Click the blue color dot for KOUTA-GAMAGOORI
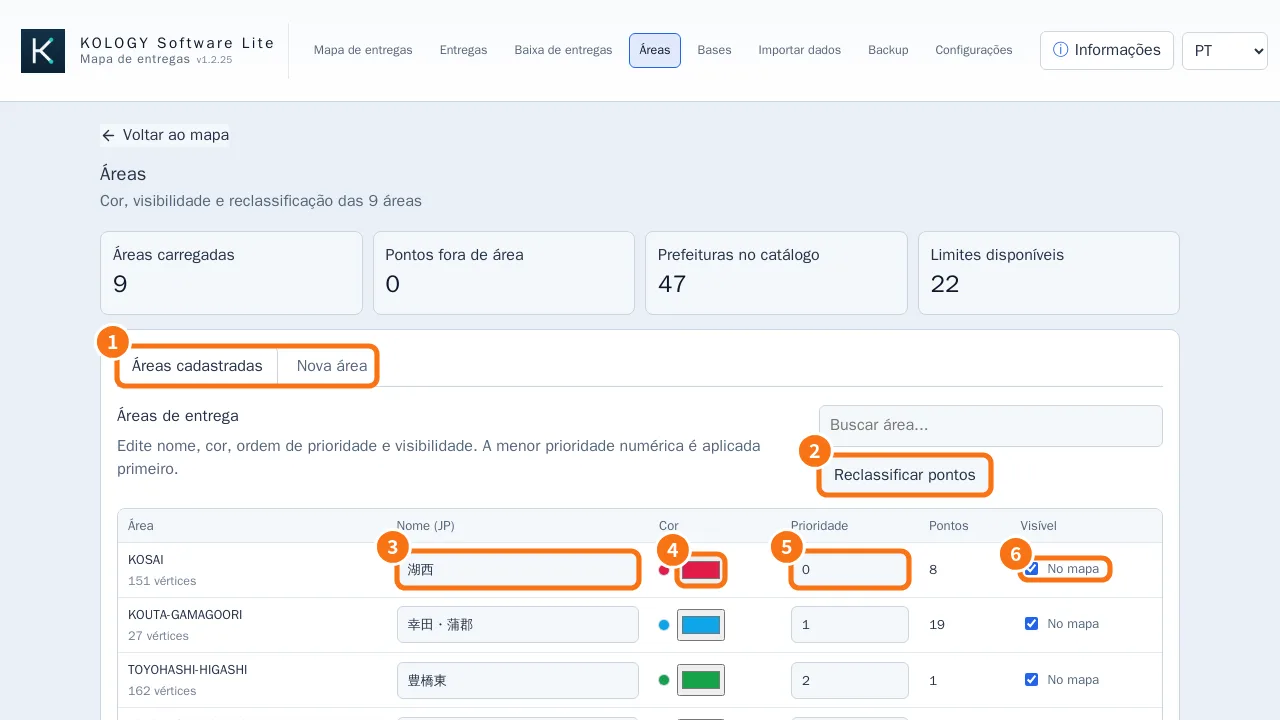Screen dimensions: 1280x720 663,625
